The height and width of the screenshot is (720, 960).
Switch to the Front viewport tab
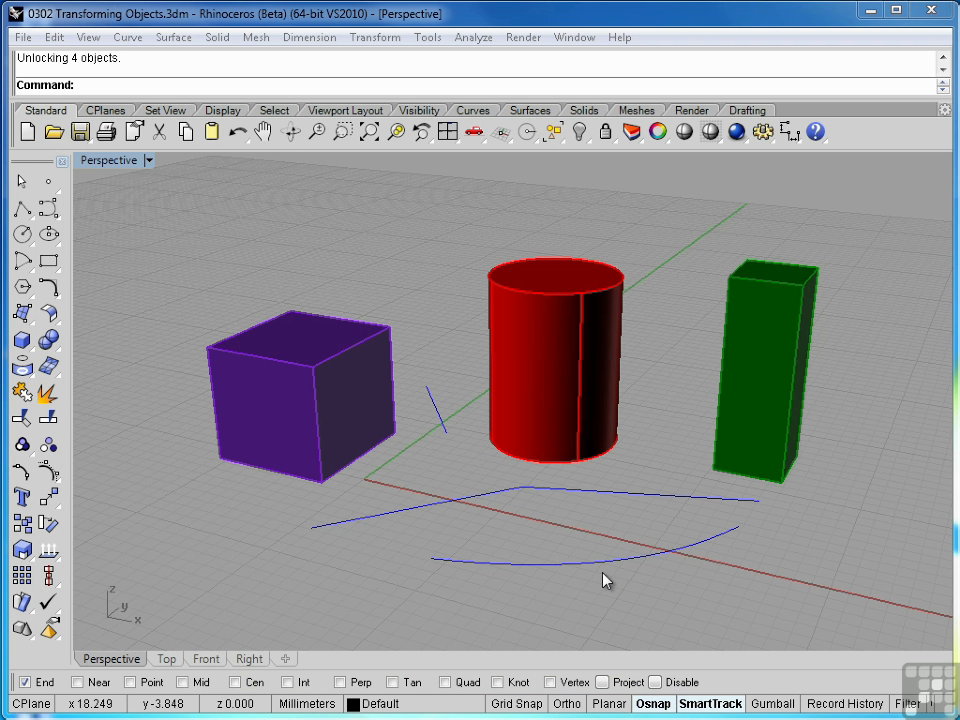(x=206, y=659)
